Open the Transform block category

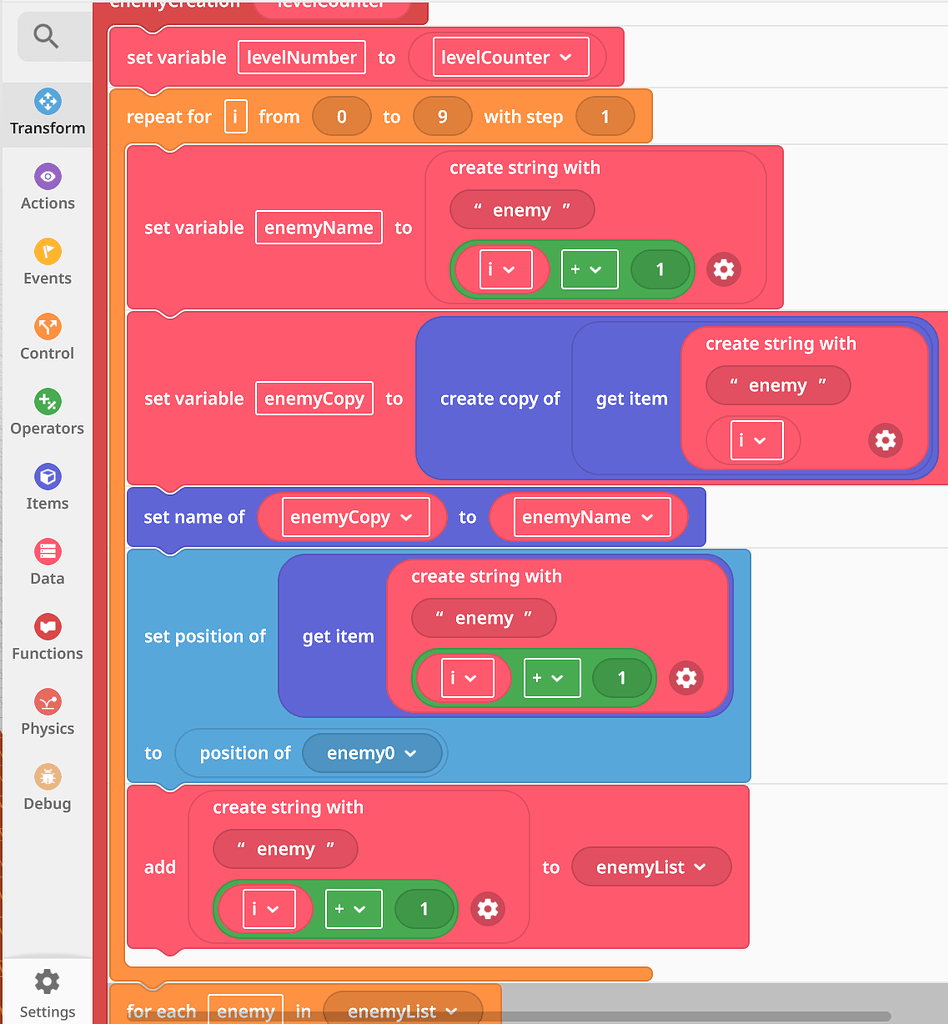pos(46,113)
